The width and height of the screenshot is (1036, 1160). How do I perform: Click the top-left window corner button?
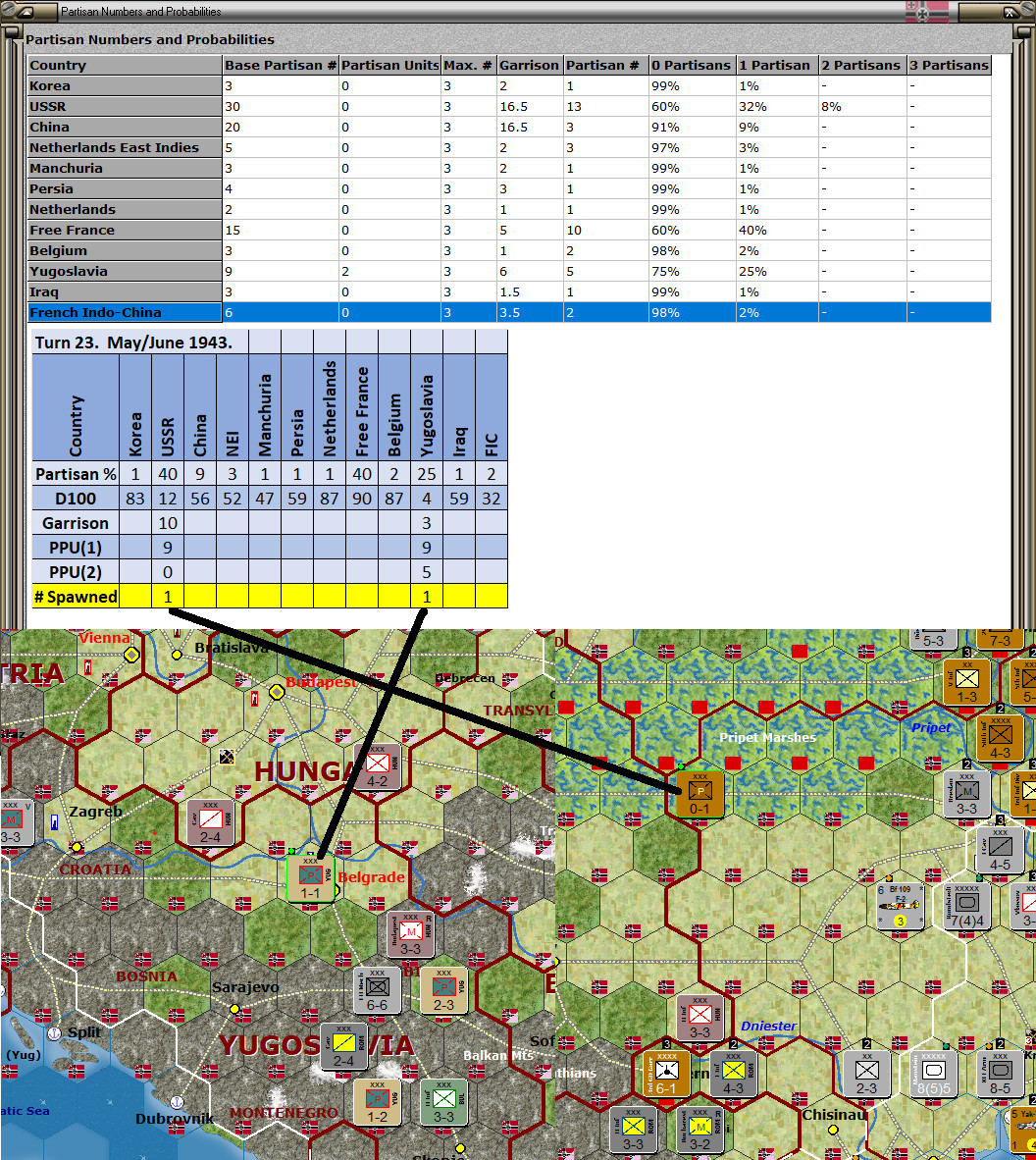pyautogui.click(x=25, y=12)
